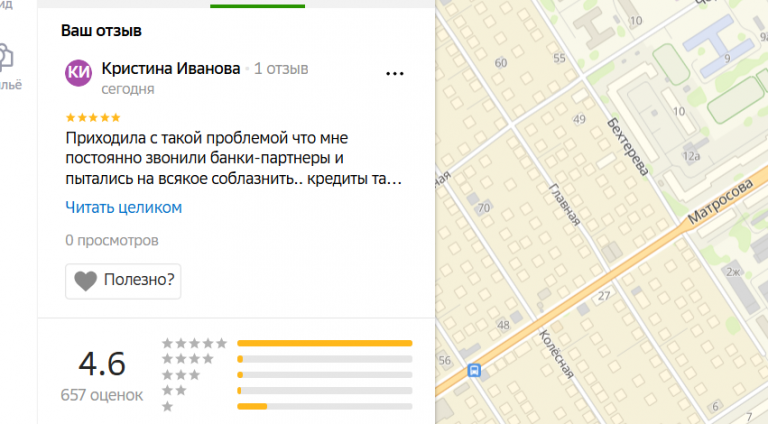Click the heart icon in Полезно button
This screenshot has height=424, width=768.
(86, 281)
